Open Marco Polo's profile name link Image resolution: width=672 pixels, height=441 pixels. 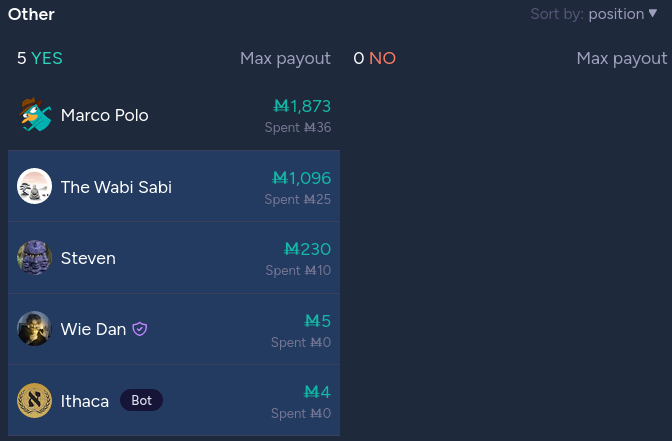pos(105,115)
